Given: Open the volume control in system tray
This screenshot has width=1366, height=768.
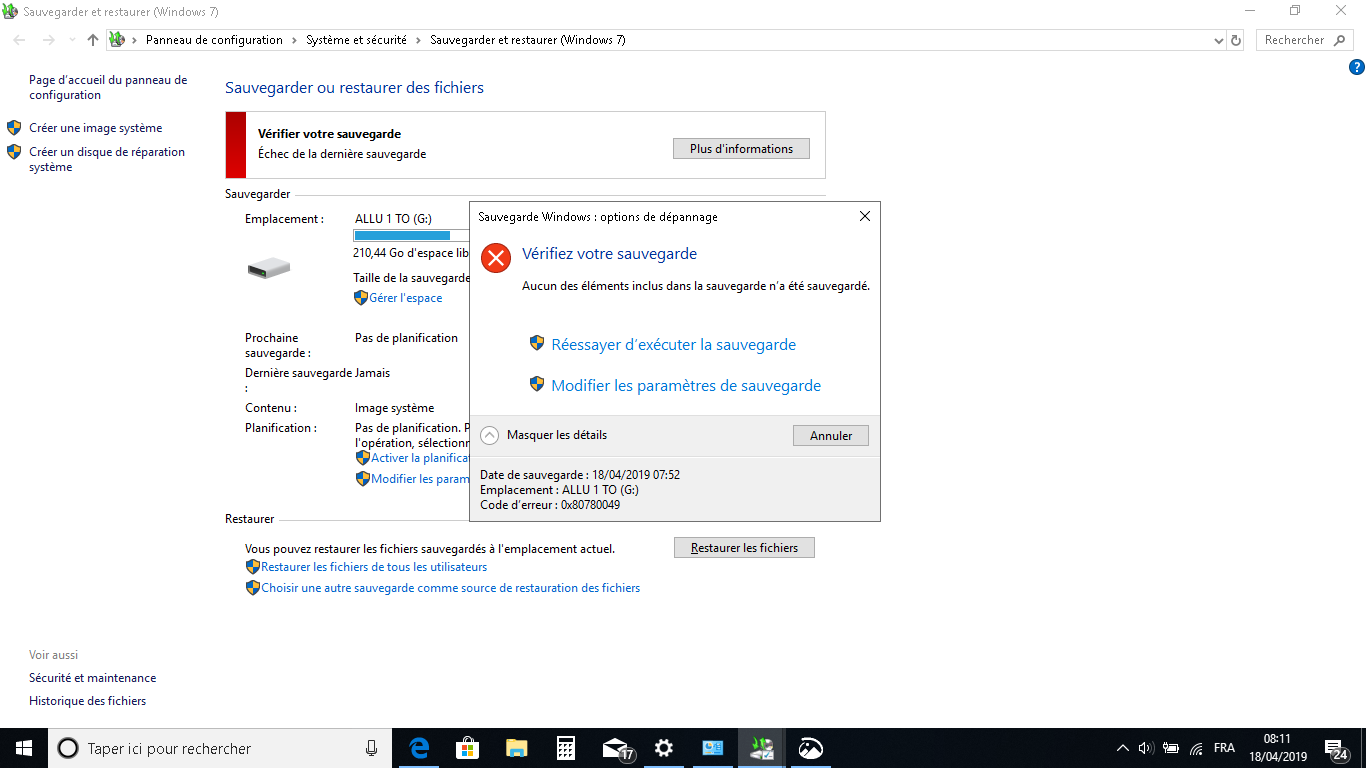Looking at the screenshot, I should tap(1146, 748).
